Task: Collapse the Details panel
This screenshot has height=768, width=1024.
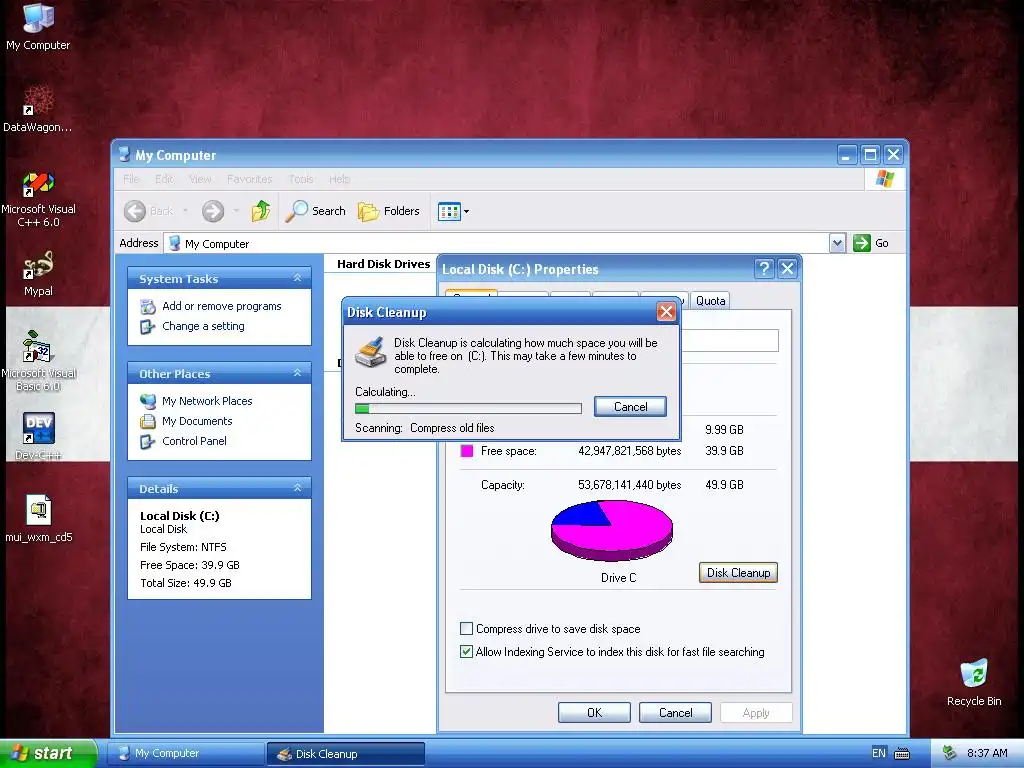Action: pos(297,488)
